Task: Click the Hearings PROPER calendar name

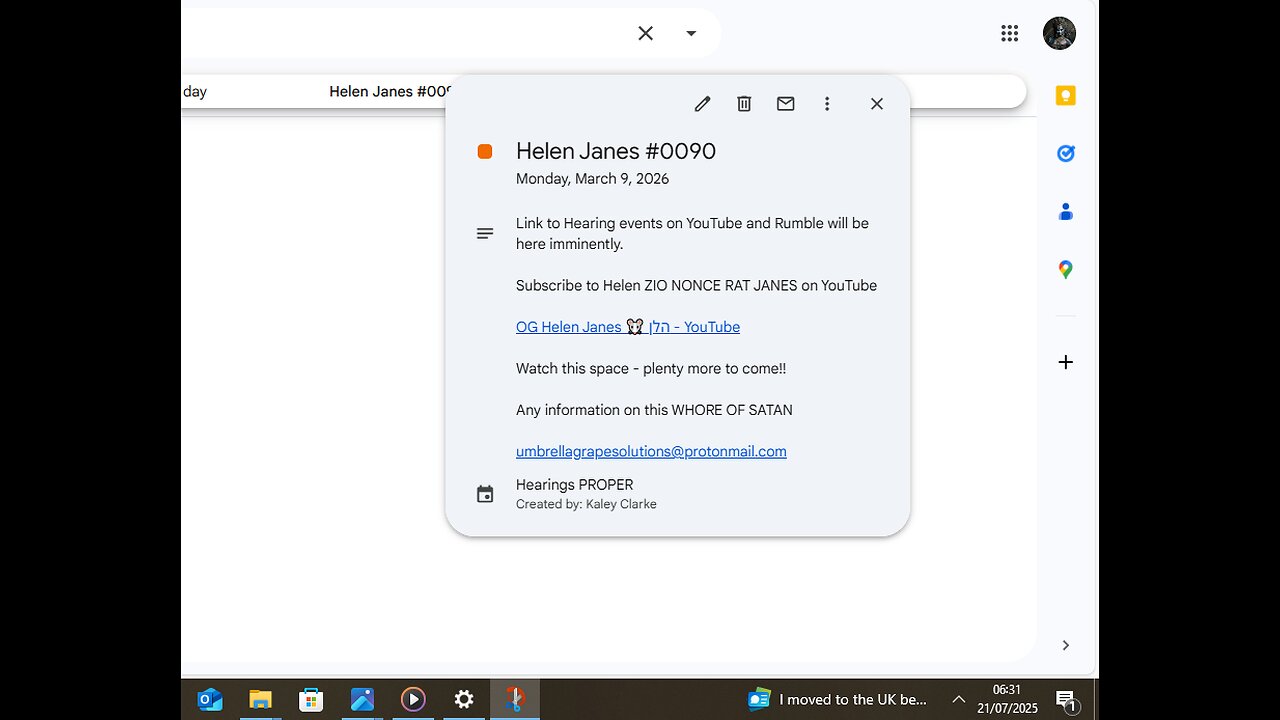Action: coord(574,485)
